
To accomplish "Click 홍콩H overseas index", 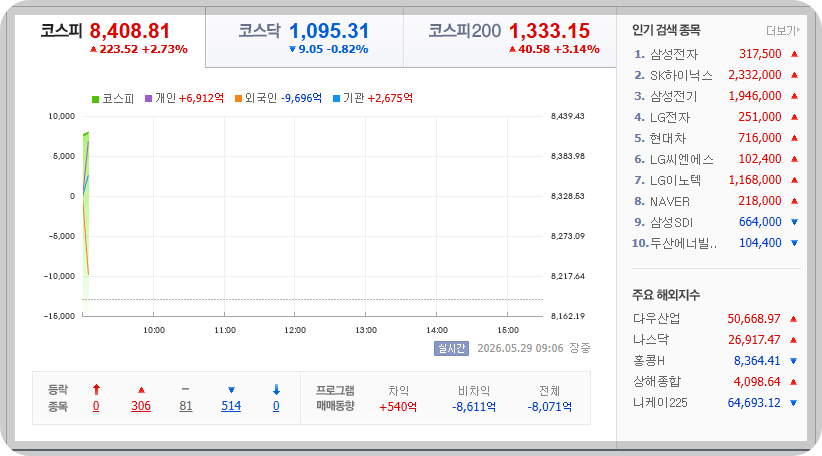I will coord(649,361).
